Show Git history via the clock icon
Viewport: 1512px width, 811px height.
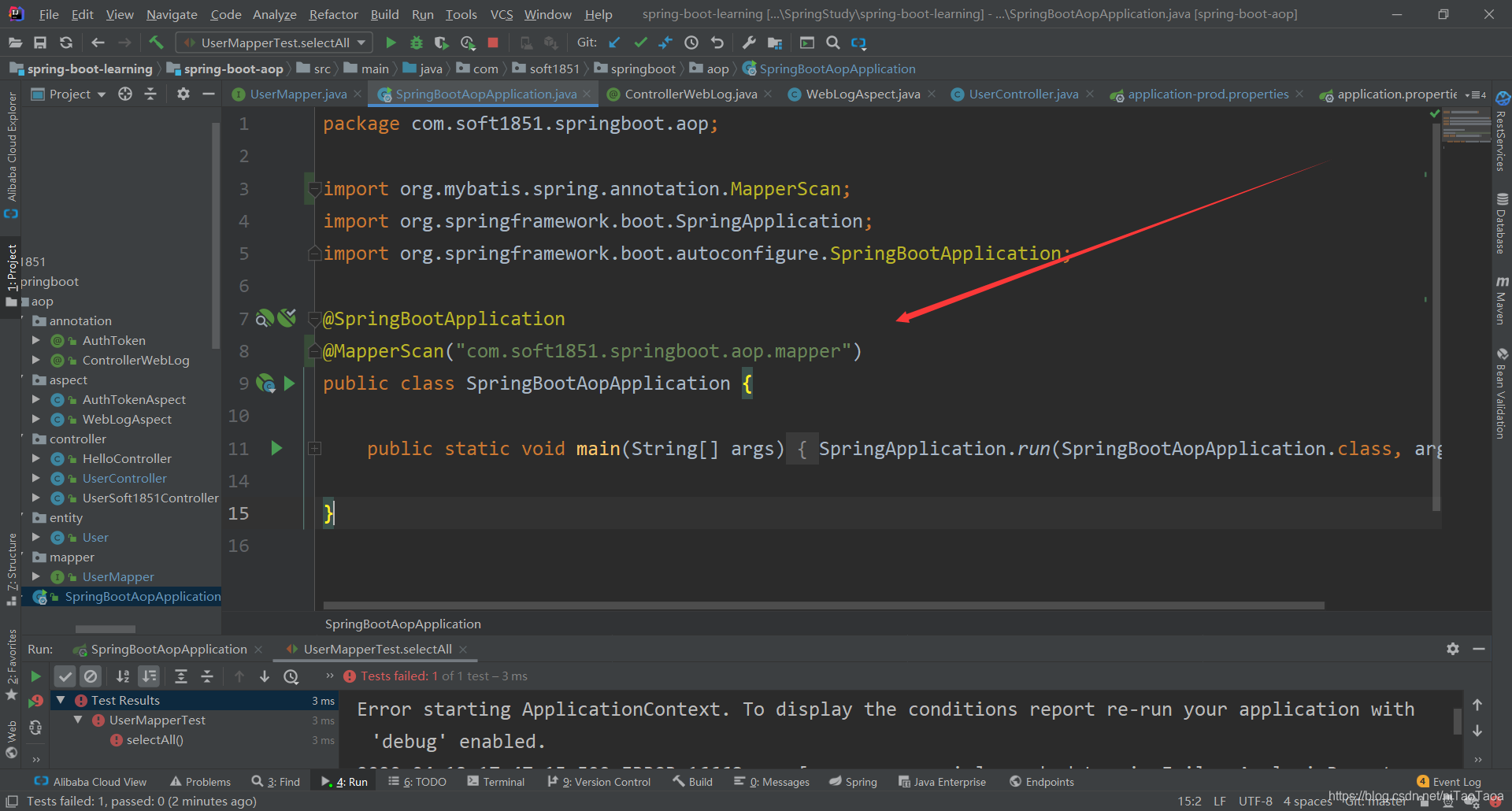[691, 43]
